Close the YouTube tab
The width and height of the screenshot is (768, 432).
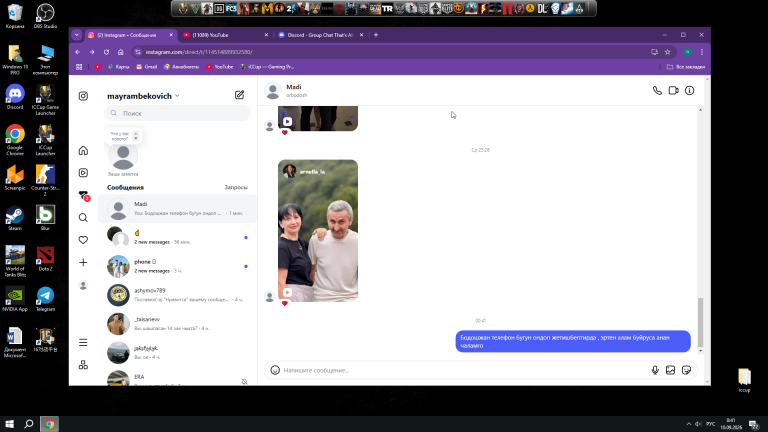[x=266, y=35]
